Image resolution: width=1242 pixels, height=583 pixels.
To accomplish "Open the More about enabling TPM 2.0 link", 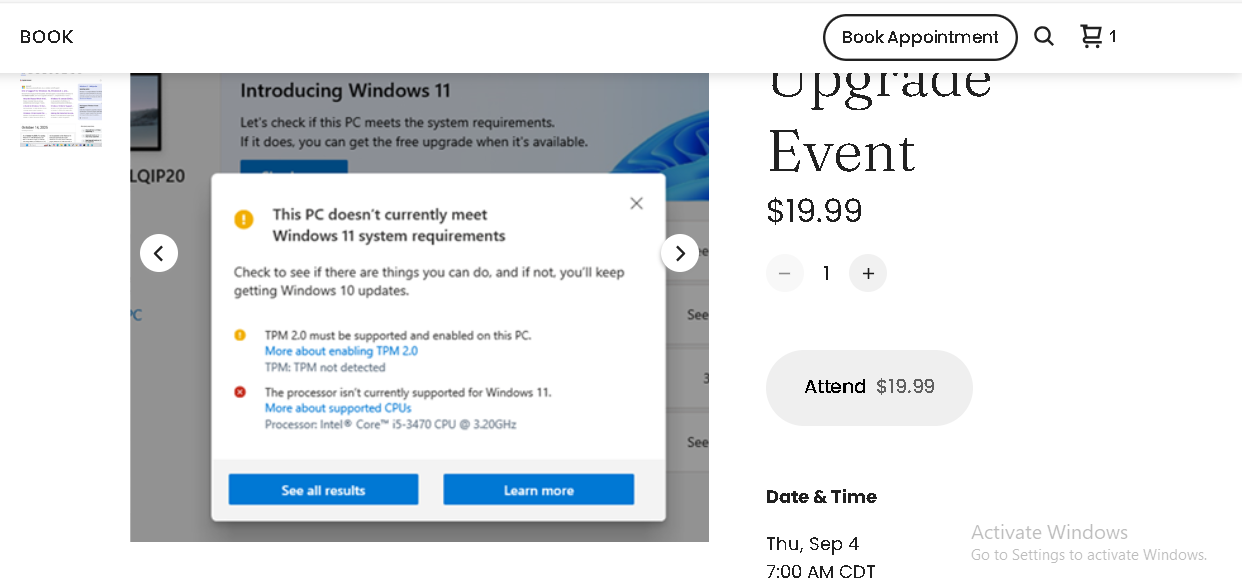I will pos(341,351).
